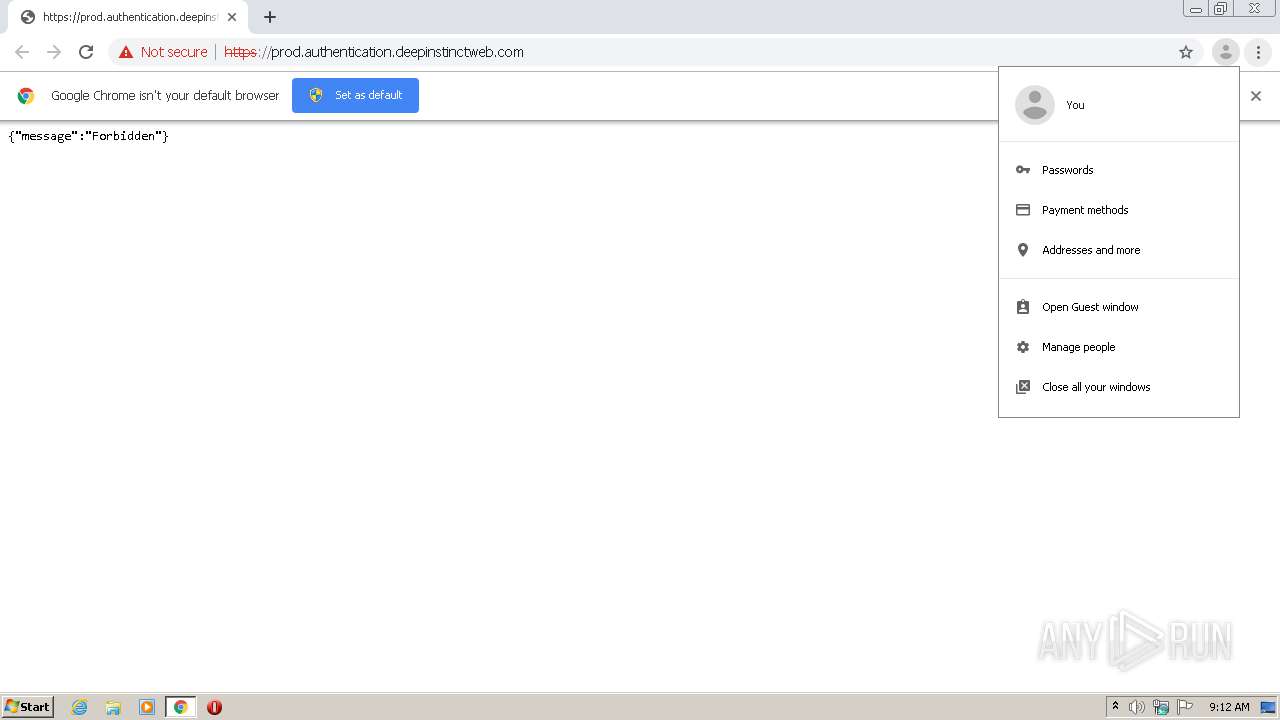
Task: Open the media player taskbar icon
Action: [x=147, y=707]
